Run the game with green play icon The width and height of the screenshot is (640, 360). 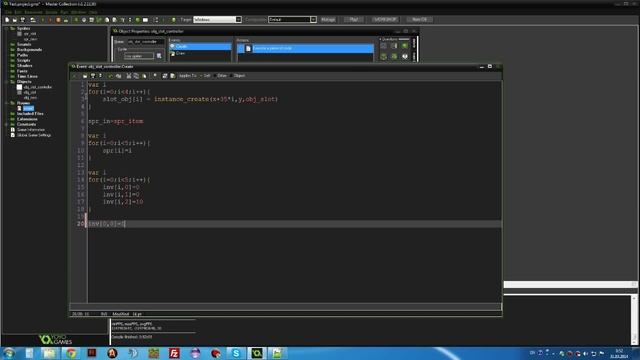tap(43, 20)
